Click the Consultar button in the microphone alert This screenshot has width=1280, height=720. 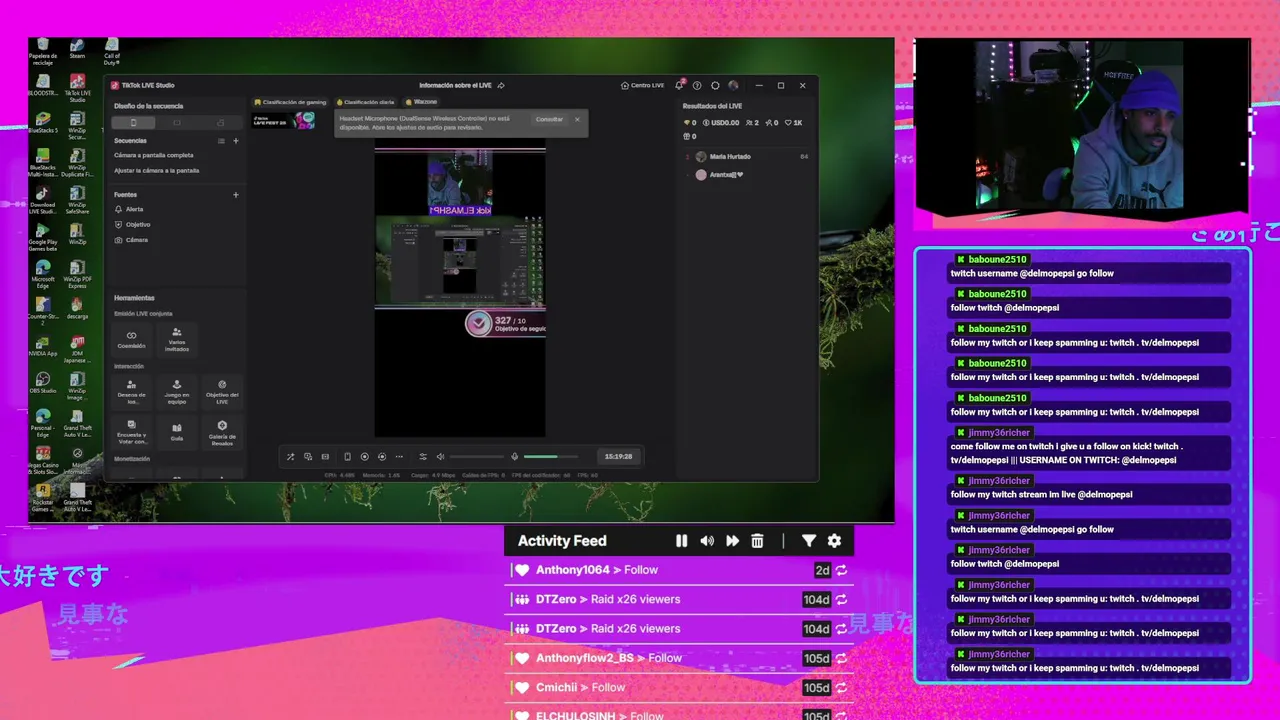click(549, 119)
